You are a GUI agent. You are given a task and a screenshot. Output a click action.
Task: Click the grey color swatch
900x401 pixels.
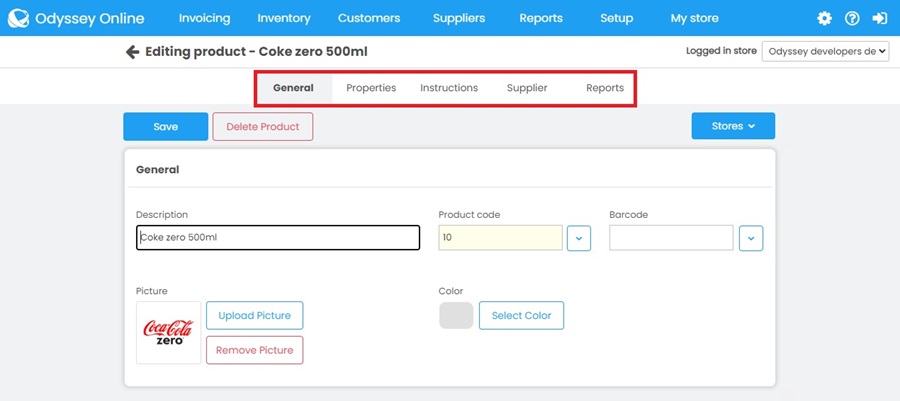(x=456, y=316)
